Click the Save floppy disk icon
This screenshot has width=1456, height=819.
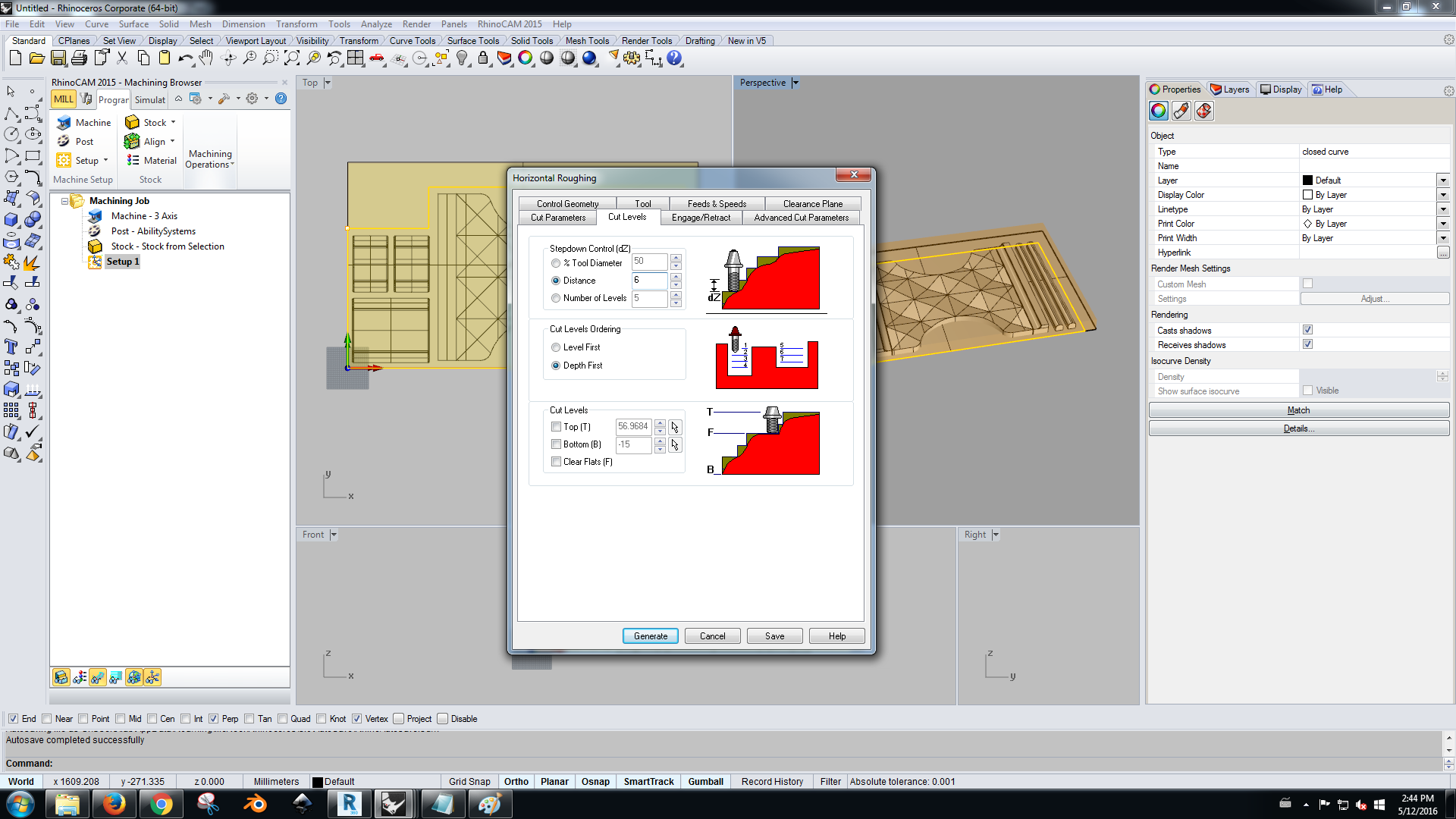coord(58,58)
